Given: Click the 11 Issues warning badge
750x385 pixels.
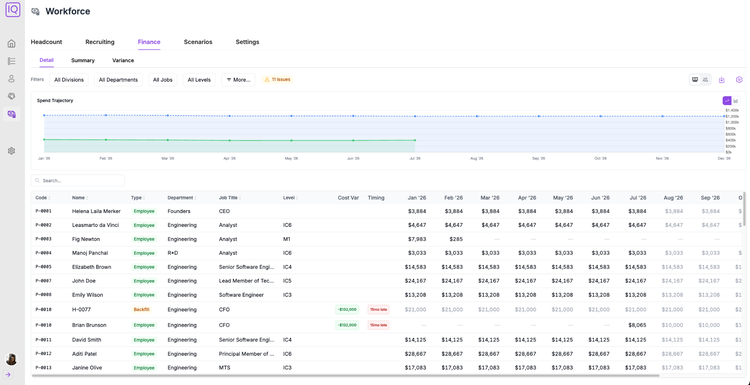Looking at the screenshot, I should [277, 79].
